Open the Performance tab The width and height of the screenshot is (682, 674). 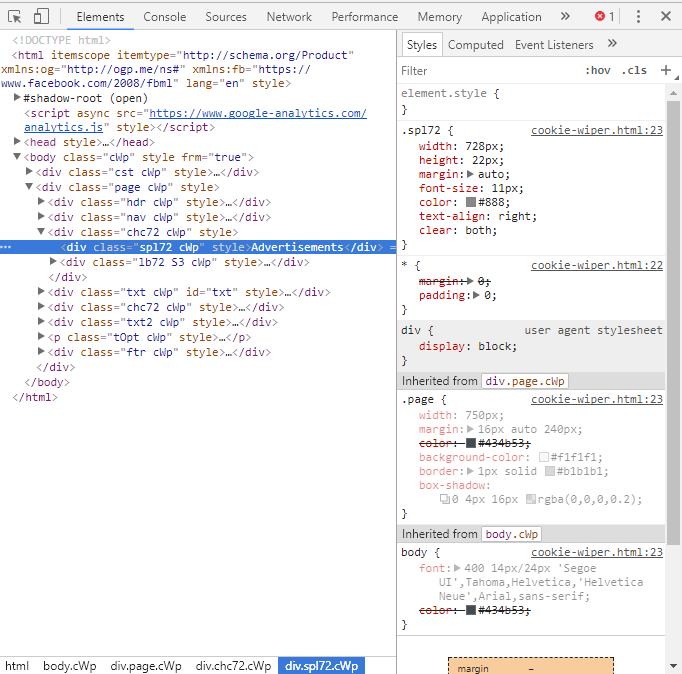coord(364,17)
